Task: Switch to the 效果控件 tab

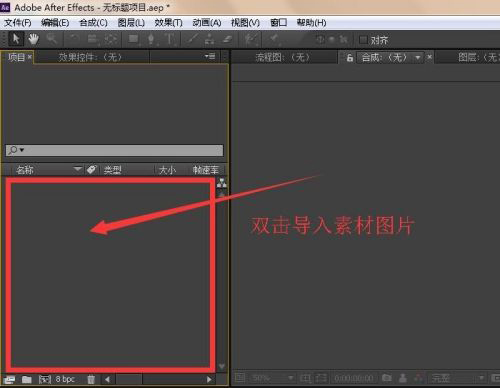Action: coord(90,57)
